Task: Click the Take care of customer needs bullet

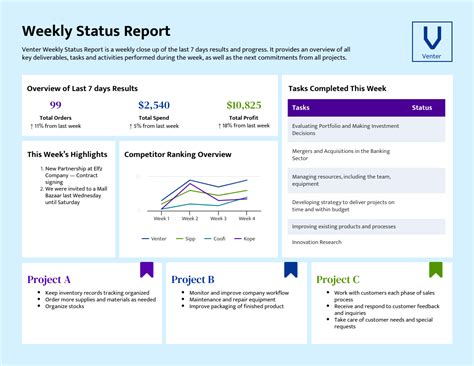Action: (x=383, y=323)
